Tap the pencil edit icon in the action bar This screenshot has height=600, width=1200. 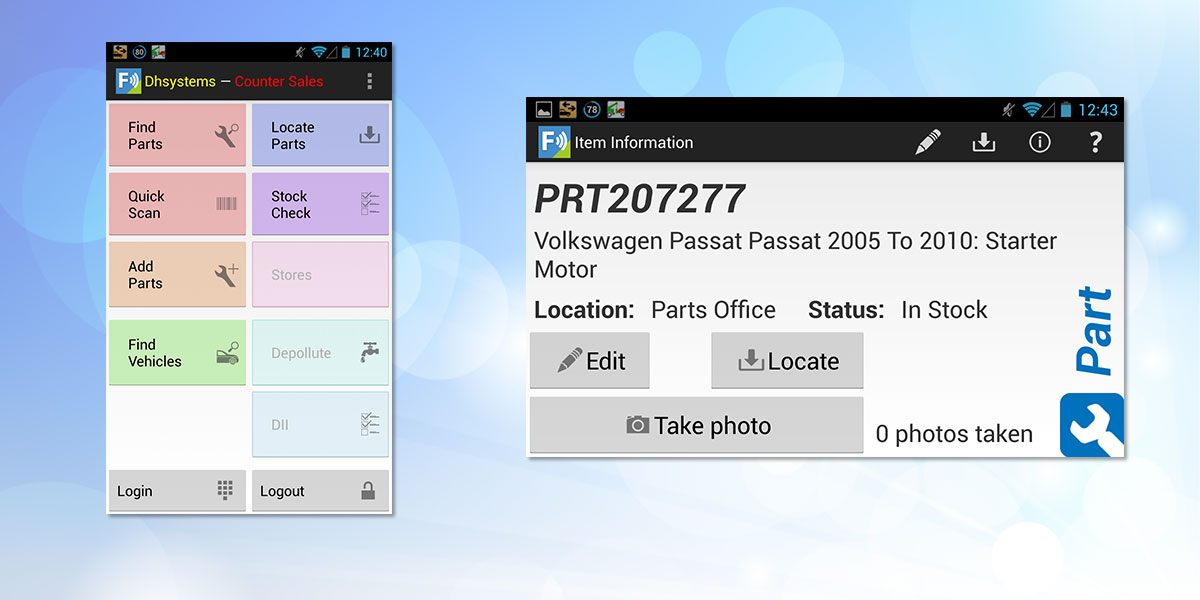click(x=928, y=142)
